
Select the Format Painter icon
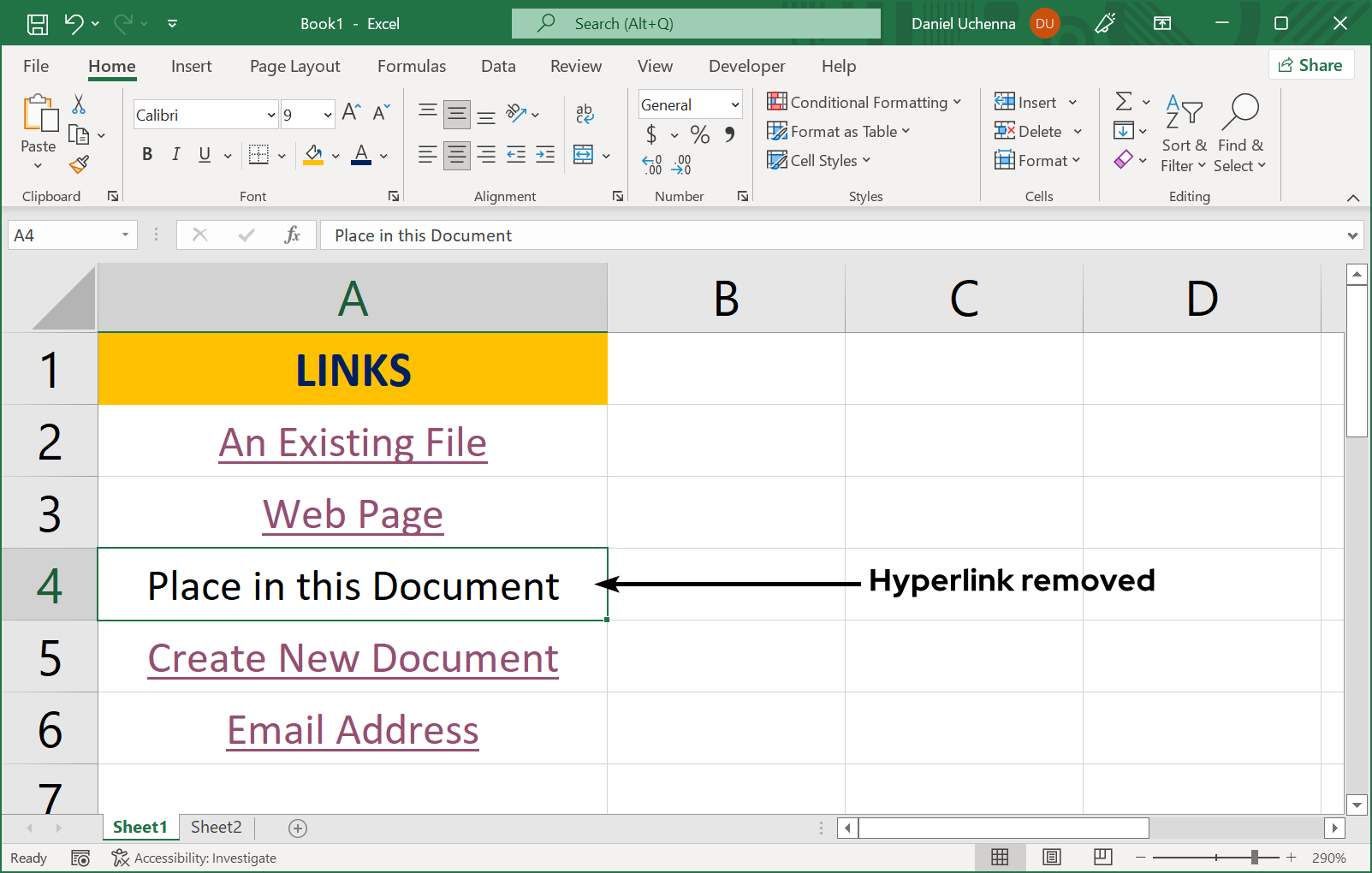(x=80, y=164)
